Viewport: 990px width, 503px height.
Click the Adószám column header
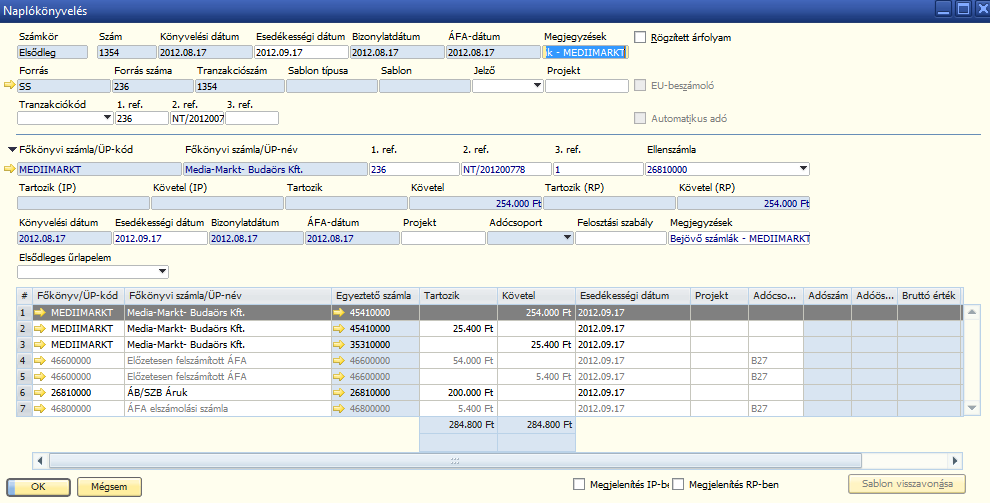[x=827, y=295]
